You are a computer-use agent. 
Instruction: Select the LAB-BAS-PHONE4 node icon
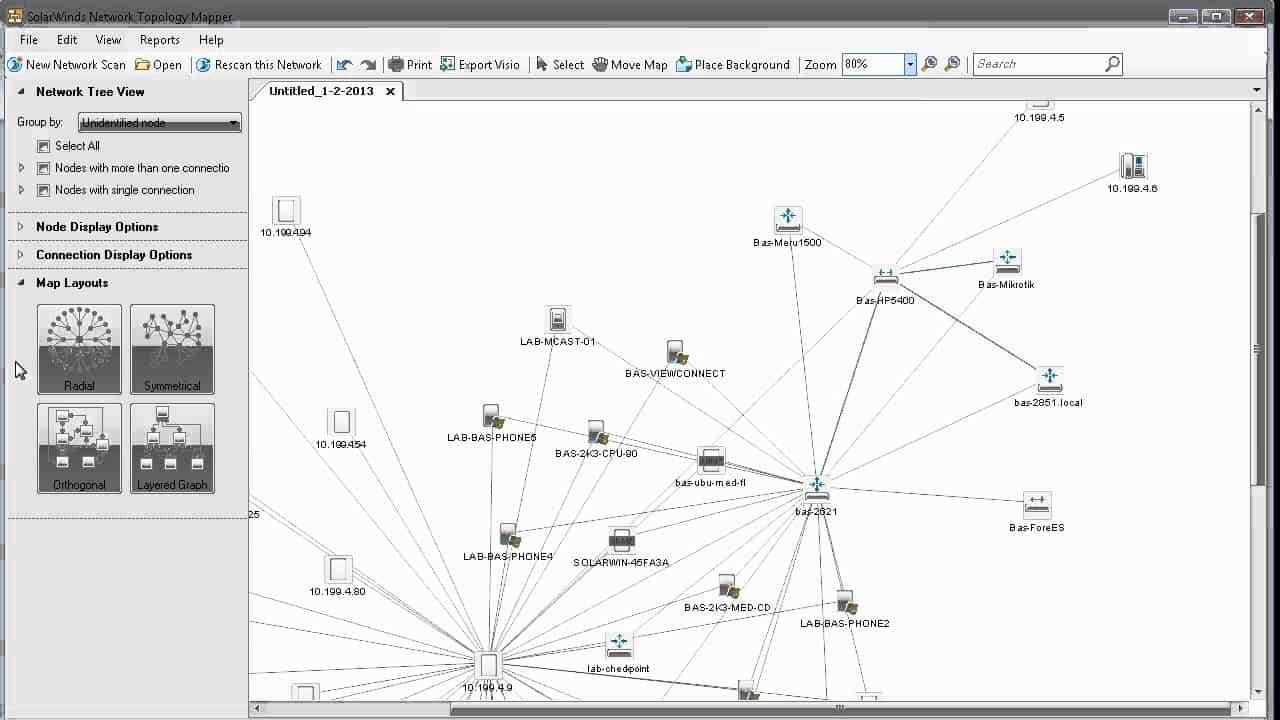pos(509,536)
